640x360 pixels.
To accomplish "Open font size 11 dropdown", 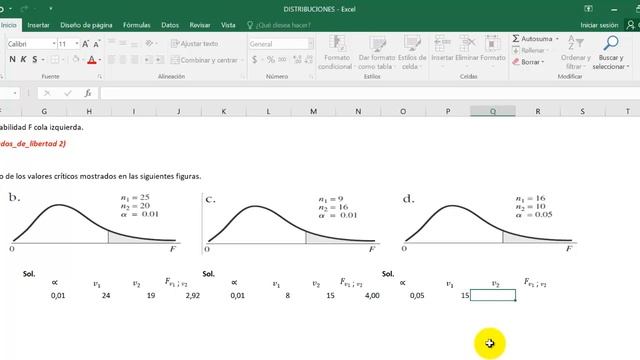I will 77,44.
